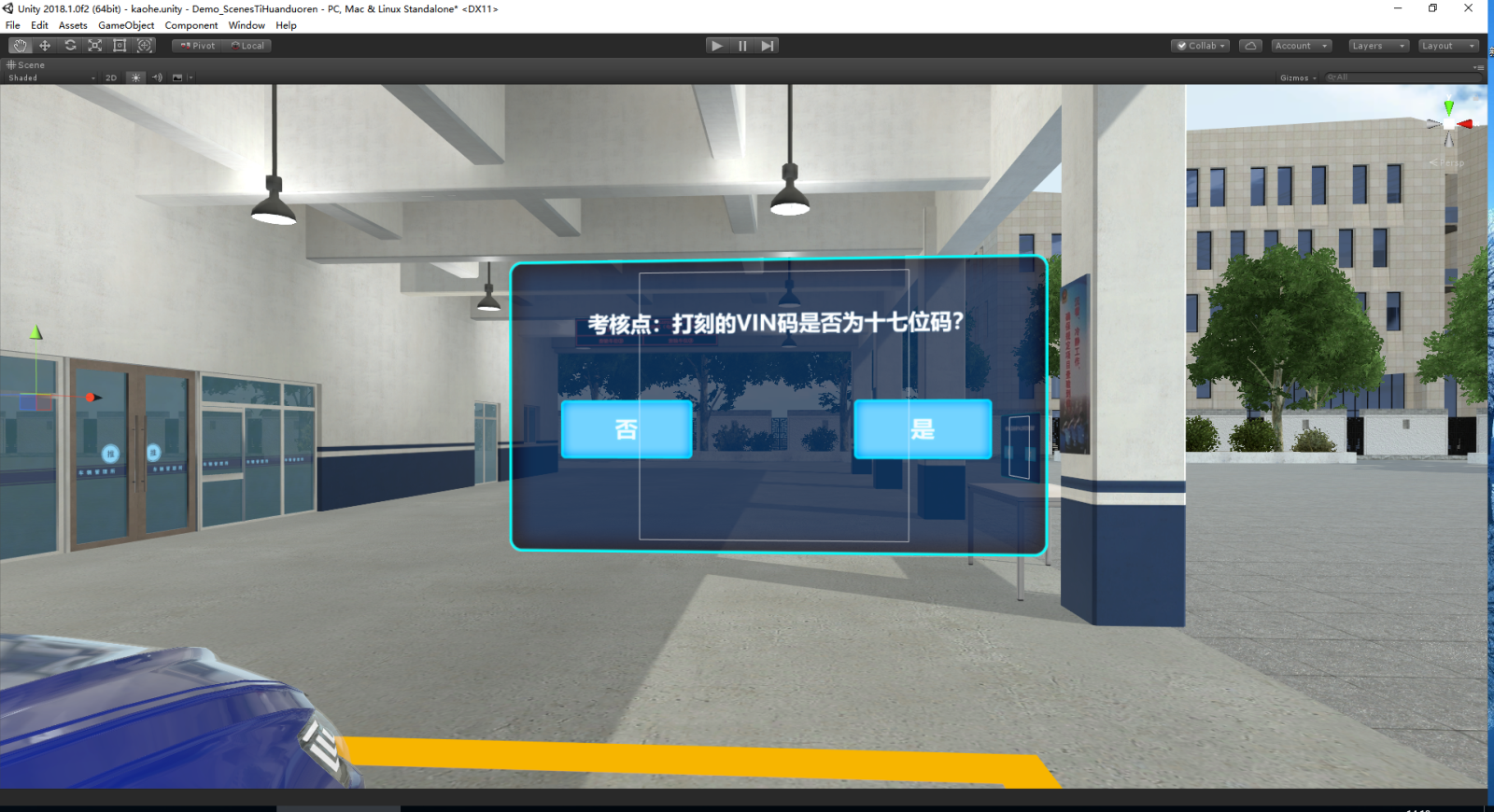The height and width of the screenshot is (812, 1494).
Task: Open the GameObject menu
Action: click(126, 25)
